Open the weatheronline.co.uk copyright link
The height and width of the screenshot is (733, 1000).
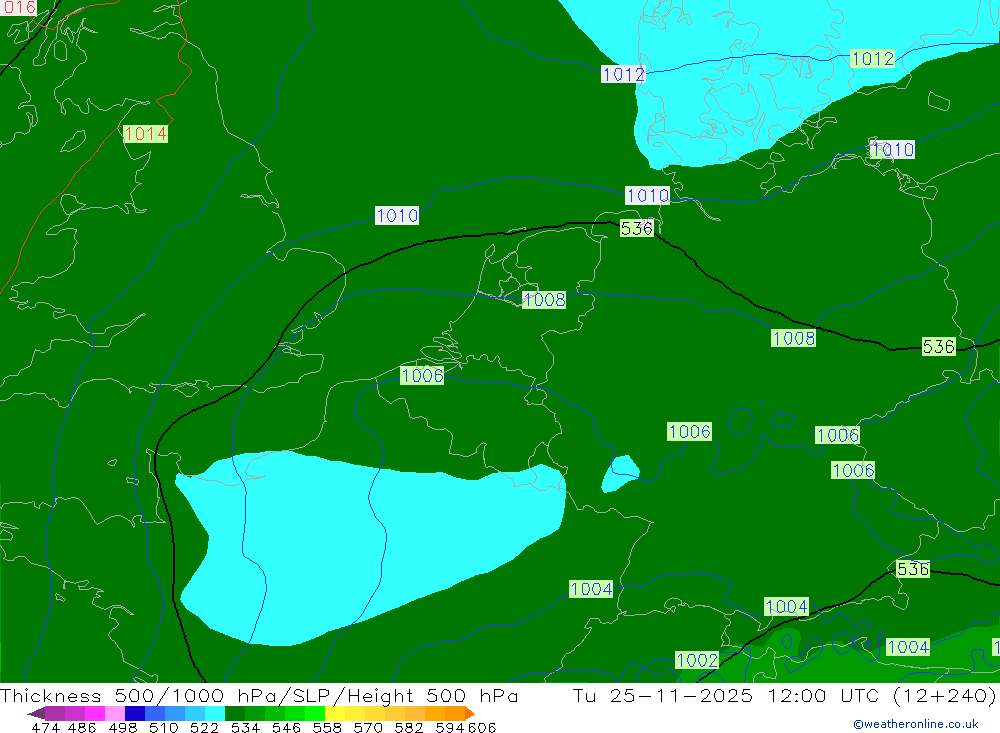[916, 724]
